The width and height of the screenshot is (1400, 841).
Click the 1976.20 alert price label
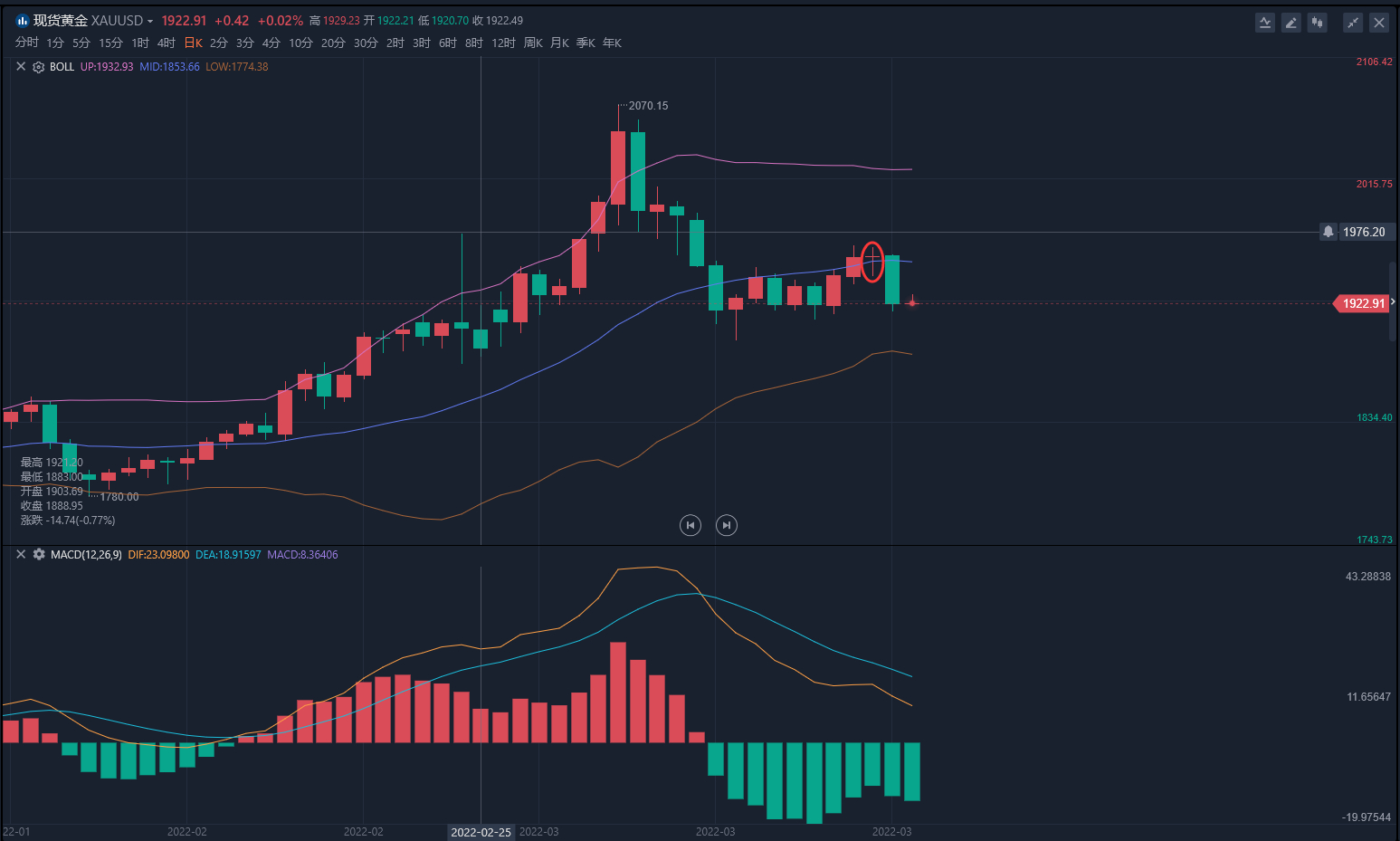(x=1364, y=232)
